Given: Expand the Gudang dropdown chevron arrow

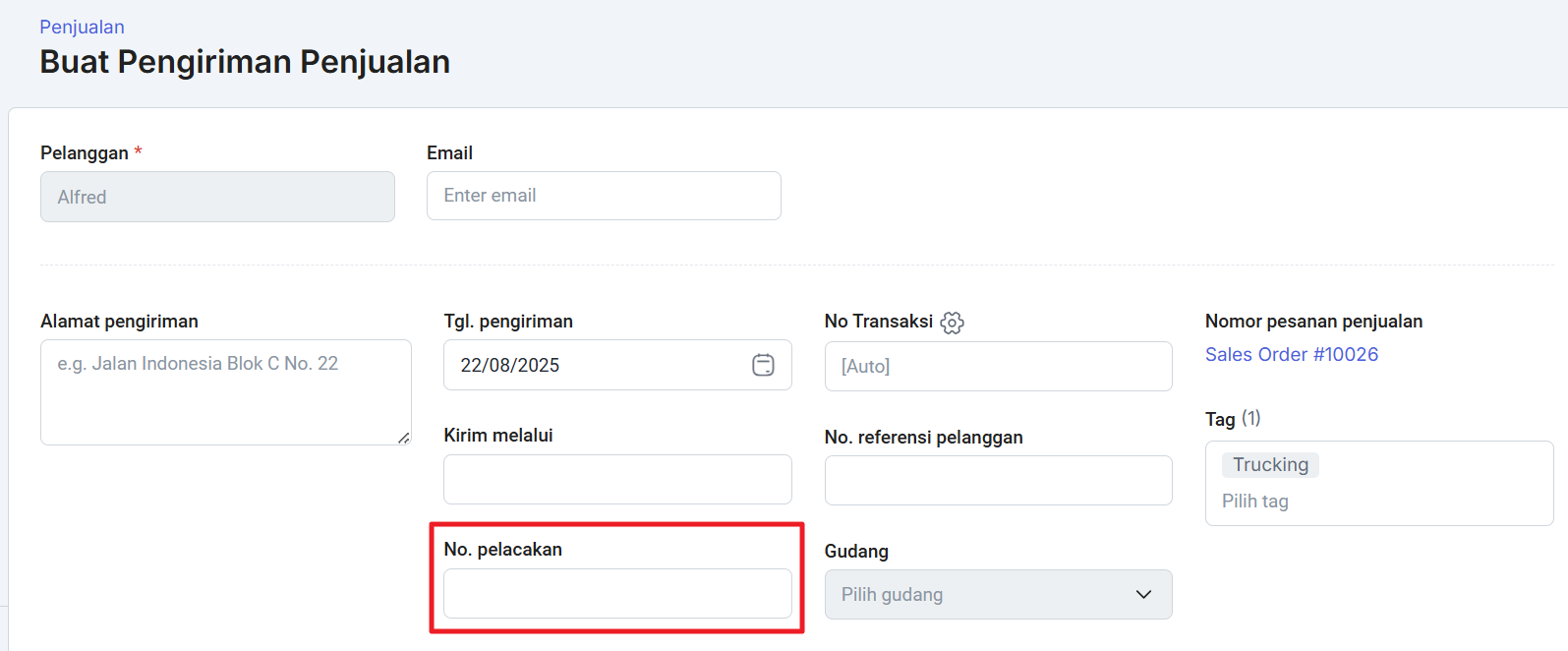Looking at the screenshot, I should (1143, 594).
